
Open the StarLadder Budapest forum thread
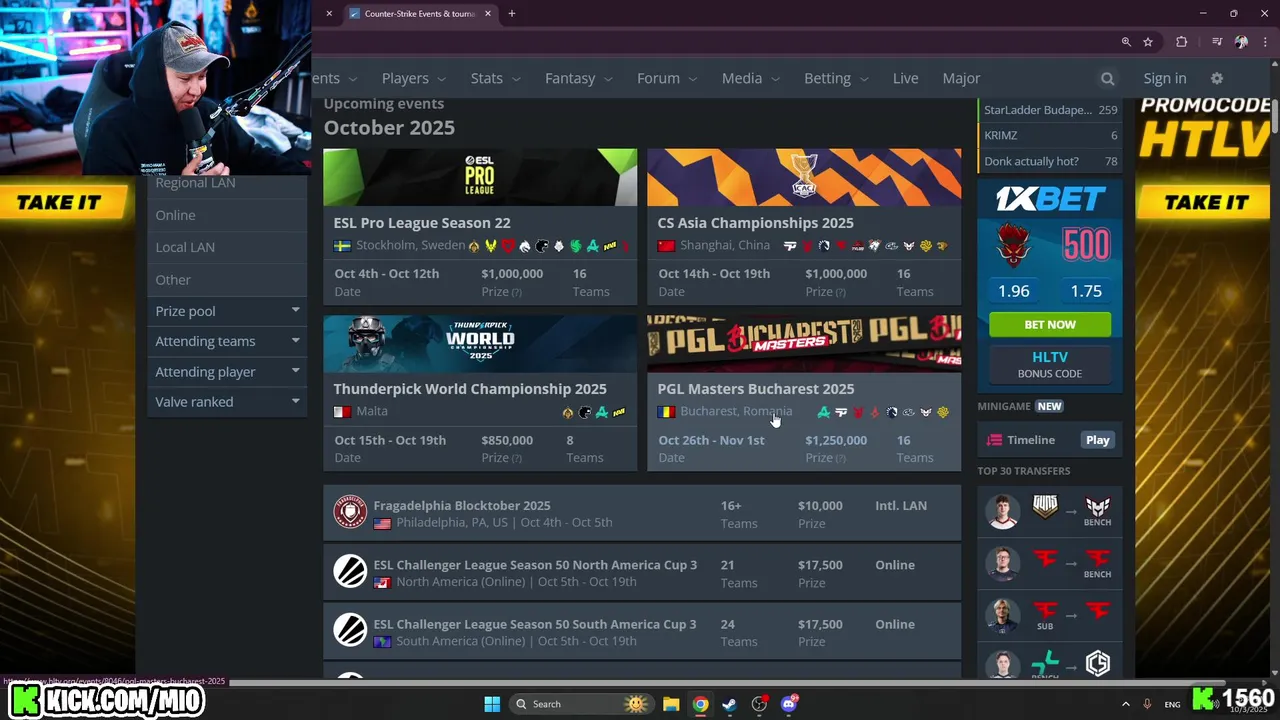click(x=1050, y=110)
